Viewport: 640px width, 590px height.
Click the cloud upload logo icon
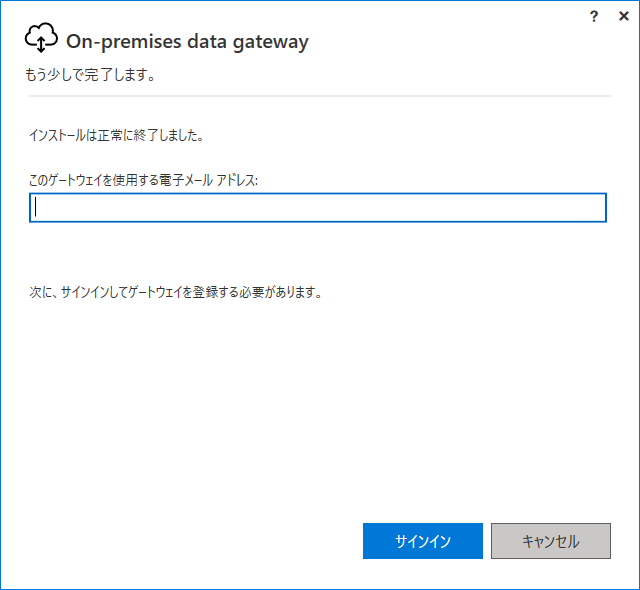(41, 38)
